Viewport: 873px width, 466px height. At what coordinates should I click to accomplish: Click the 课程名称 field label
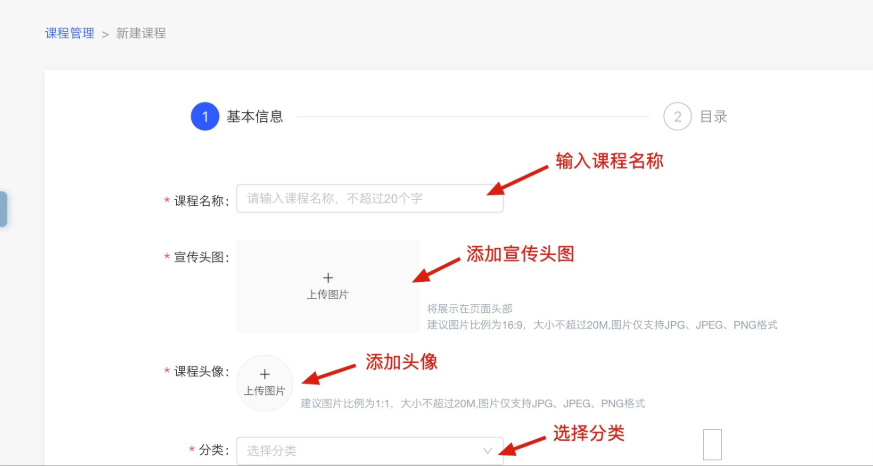pos(201,201)
